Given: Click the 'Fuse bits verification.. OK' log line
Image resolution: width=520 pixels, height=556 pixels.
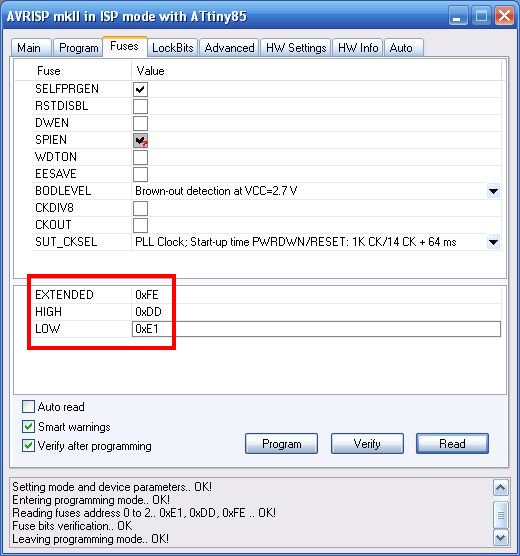Looking at the screenshot, I should tap(72, 526).
